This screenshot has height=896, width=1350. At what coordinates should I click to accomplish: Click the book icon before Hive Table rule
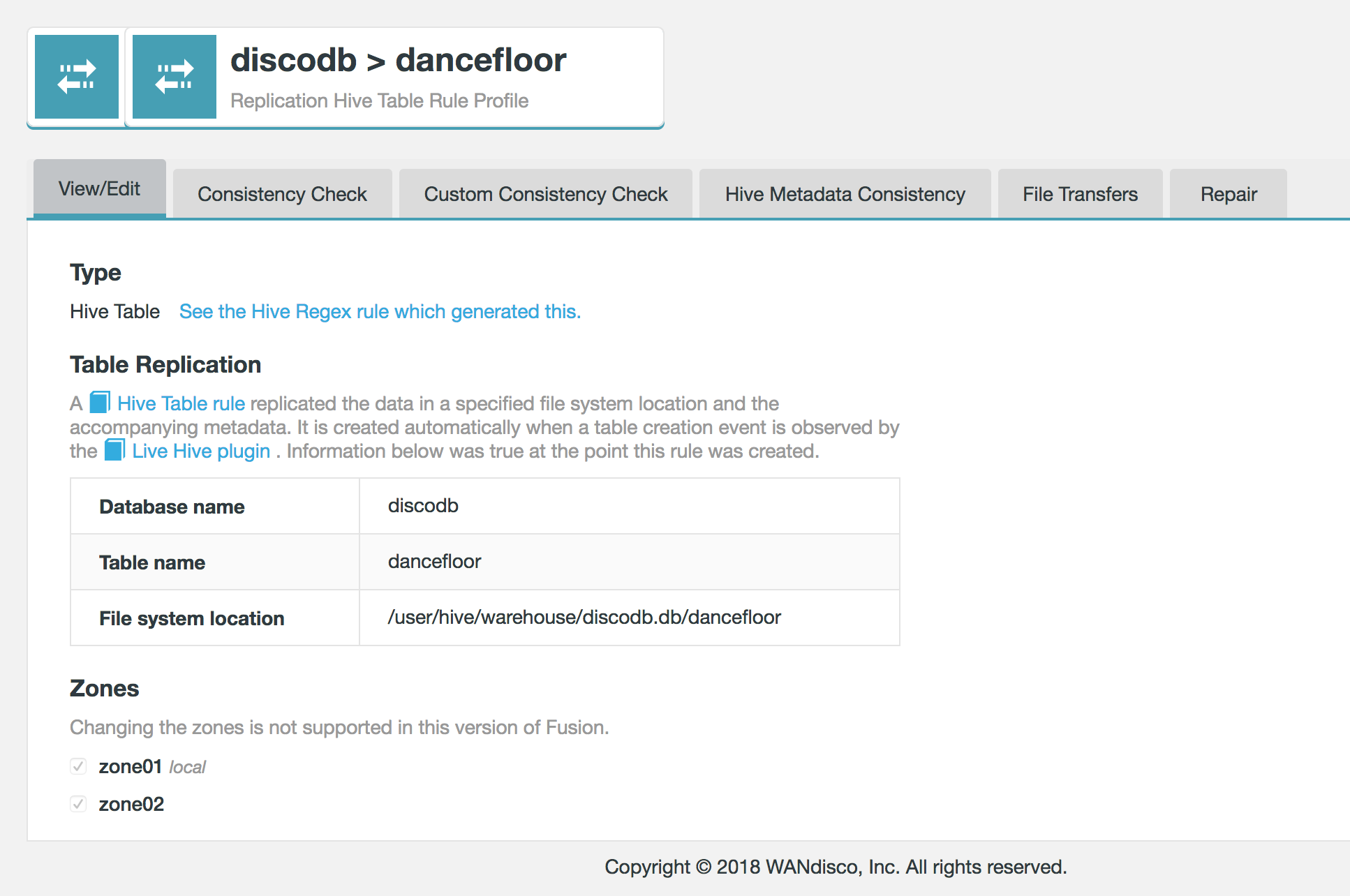100,403
